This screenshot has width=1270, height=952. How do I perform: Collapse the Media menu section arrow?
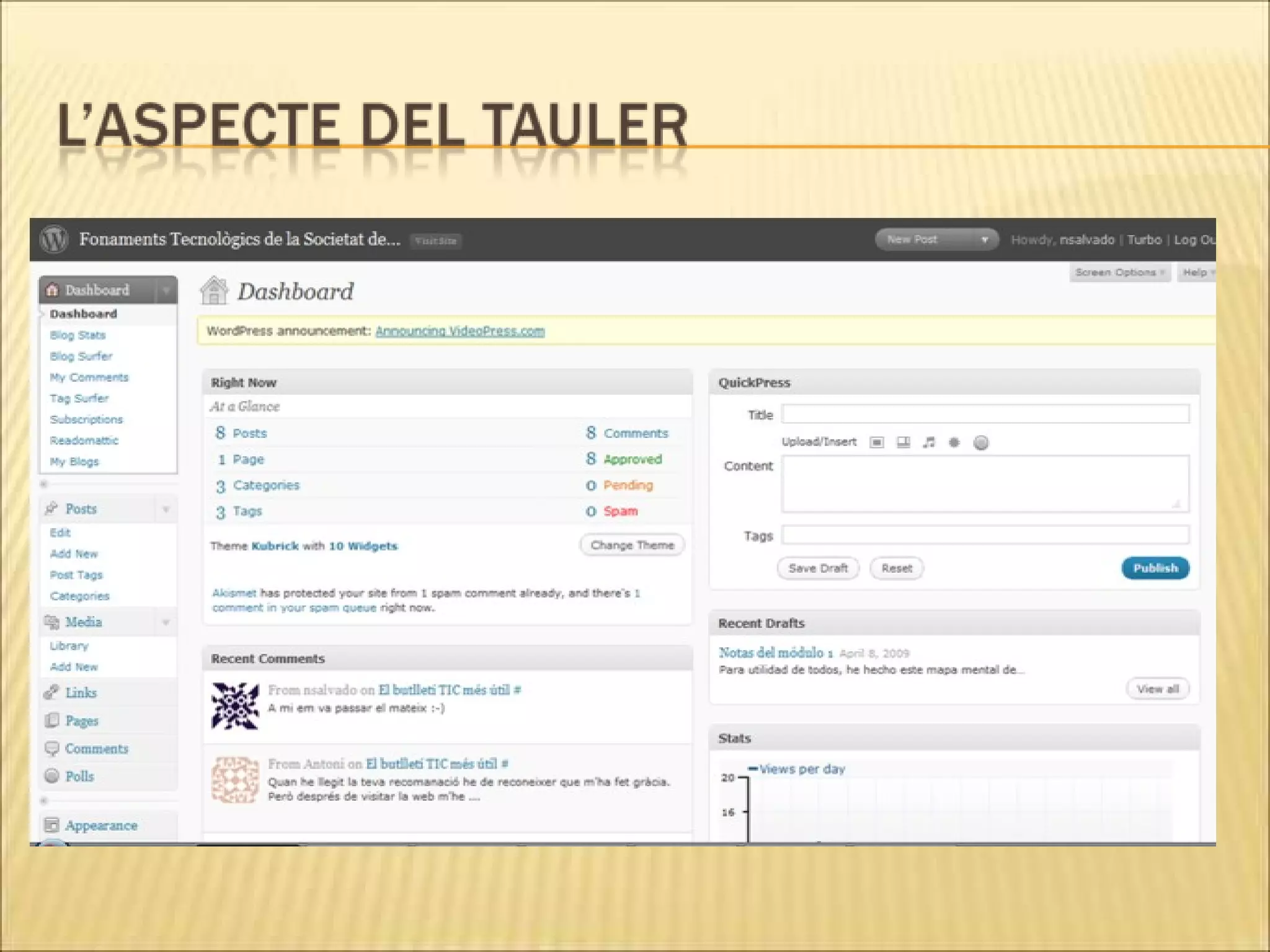166,622
